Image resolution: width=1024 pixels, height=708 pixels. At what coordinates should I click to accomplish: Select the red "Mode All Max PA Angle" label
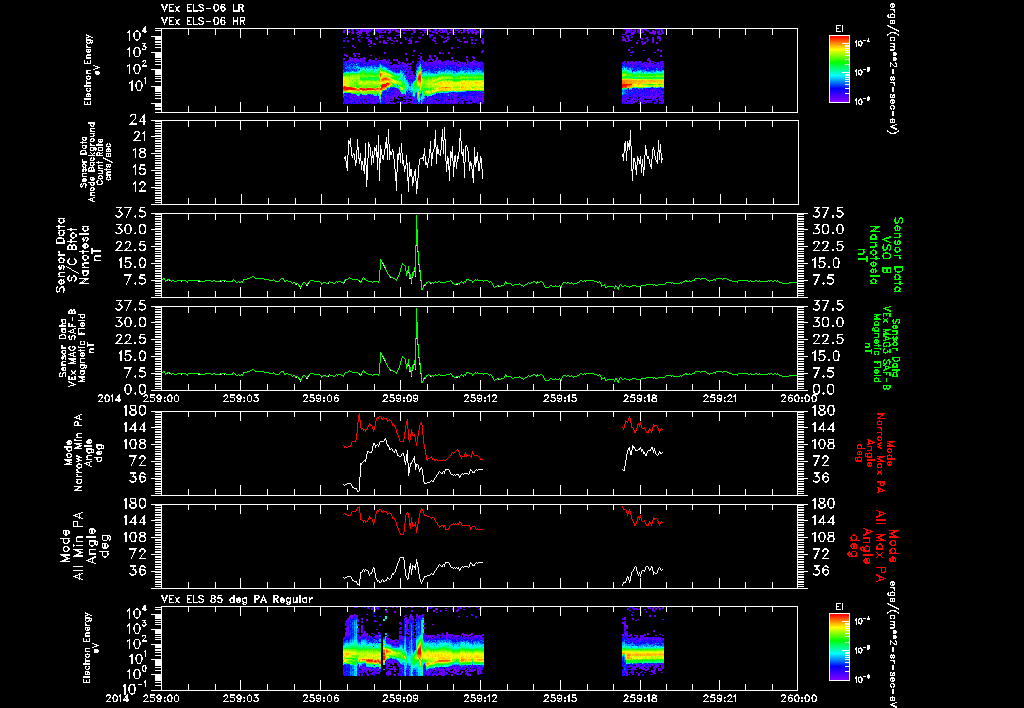click(x=874, y=545)
